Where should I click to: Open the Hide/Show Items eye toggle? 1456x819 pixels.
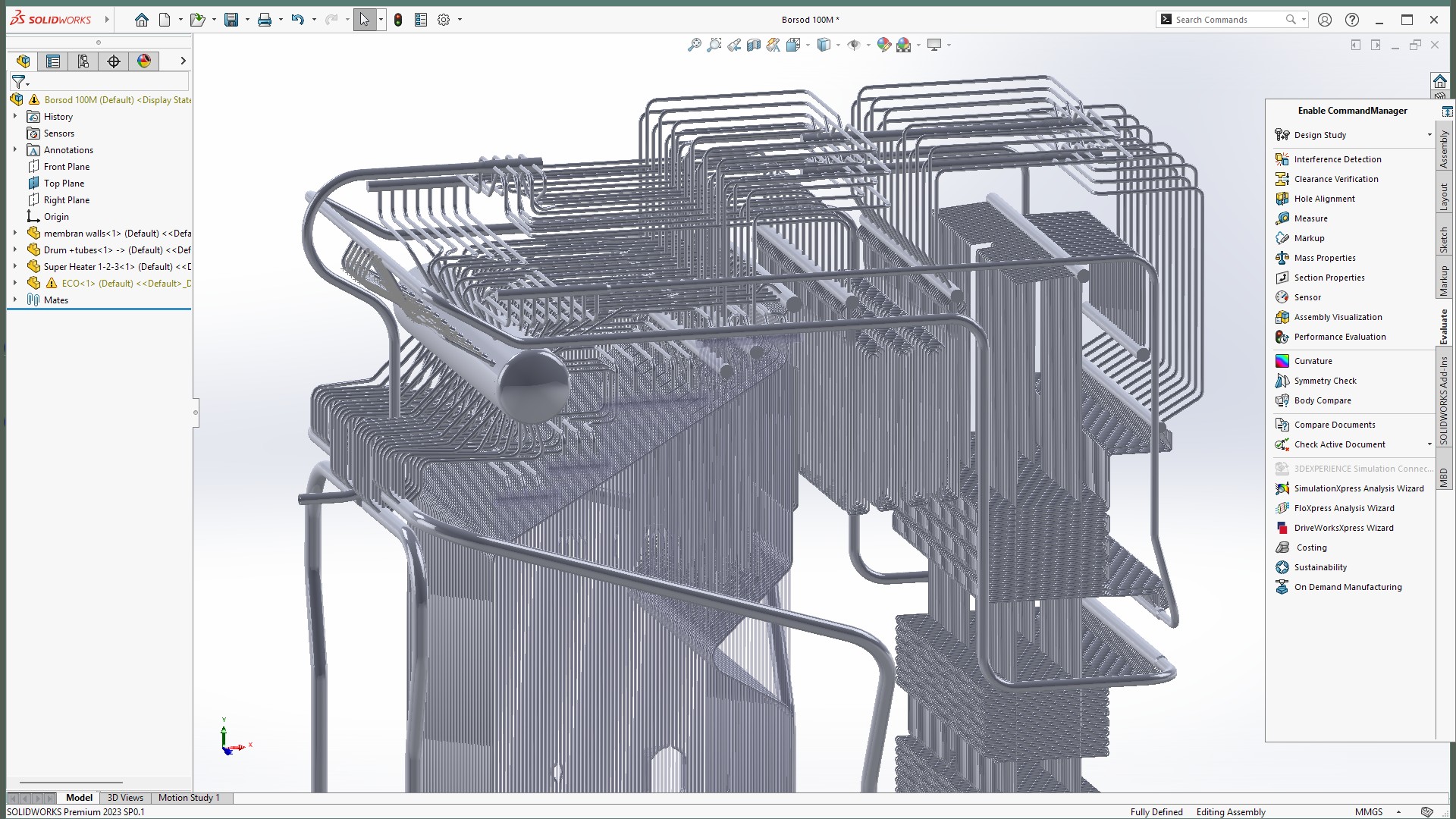click(854, 45)
